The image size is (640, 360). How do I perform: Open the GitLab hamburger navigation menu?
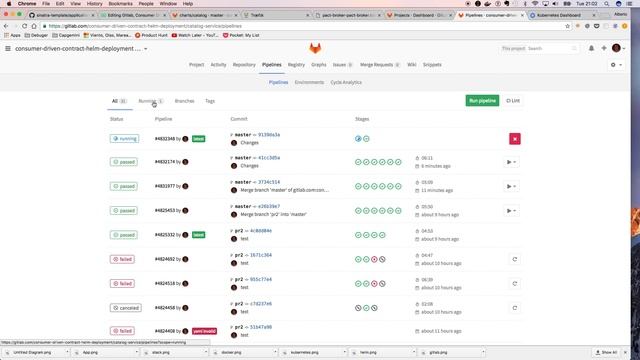coord(8,49)
